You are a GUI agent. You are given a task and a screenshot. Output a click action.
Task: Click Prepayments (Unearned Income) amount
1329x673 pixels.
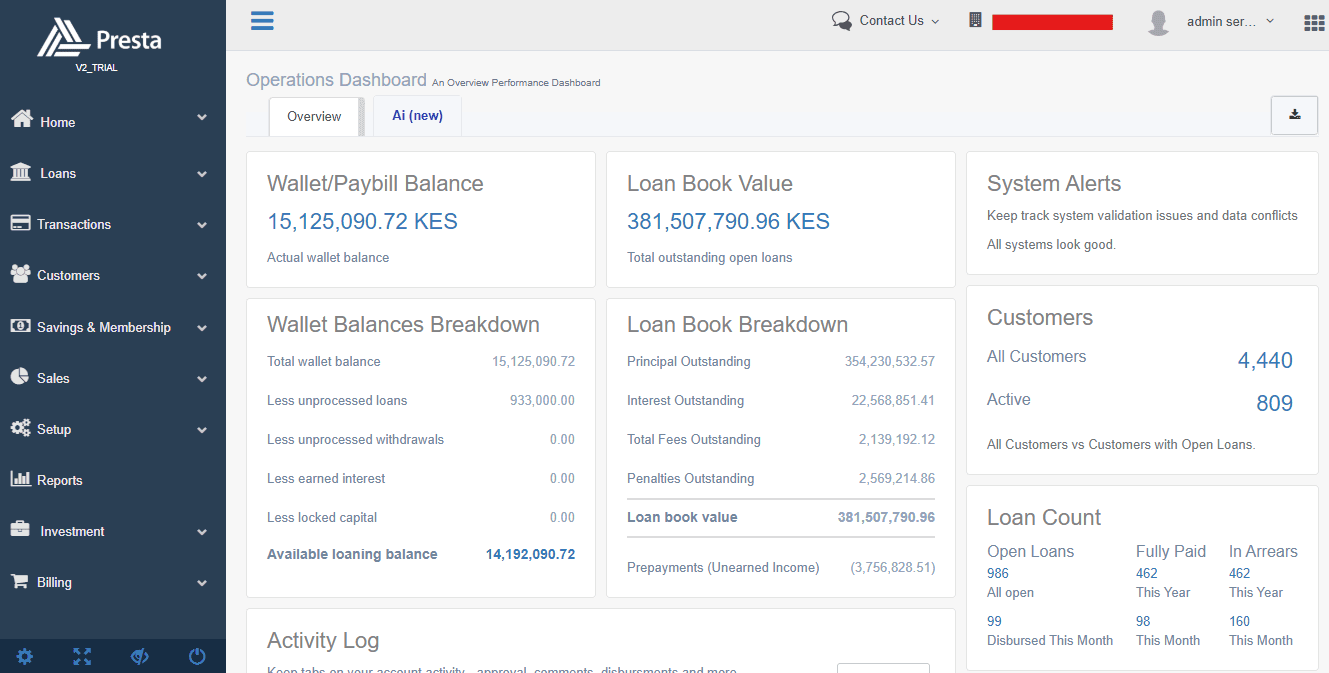coord(893,567)
